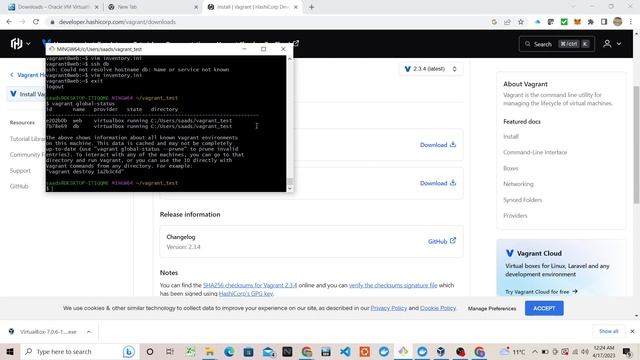Image resolution: width=640 pixels, height=360 pixels.
Task: Open the notification center icon
Action: [x=627, y=351]
